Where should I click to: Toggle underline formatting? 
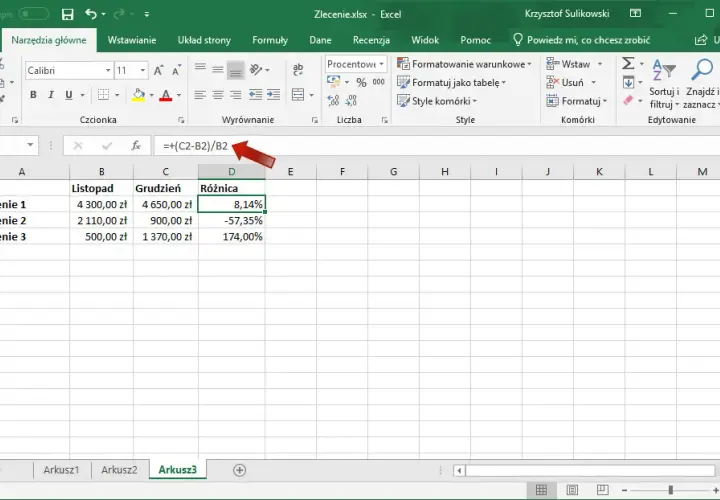pos(69,95)
